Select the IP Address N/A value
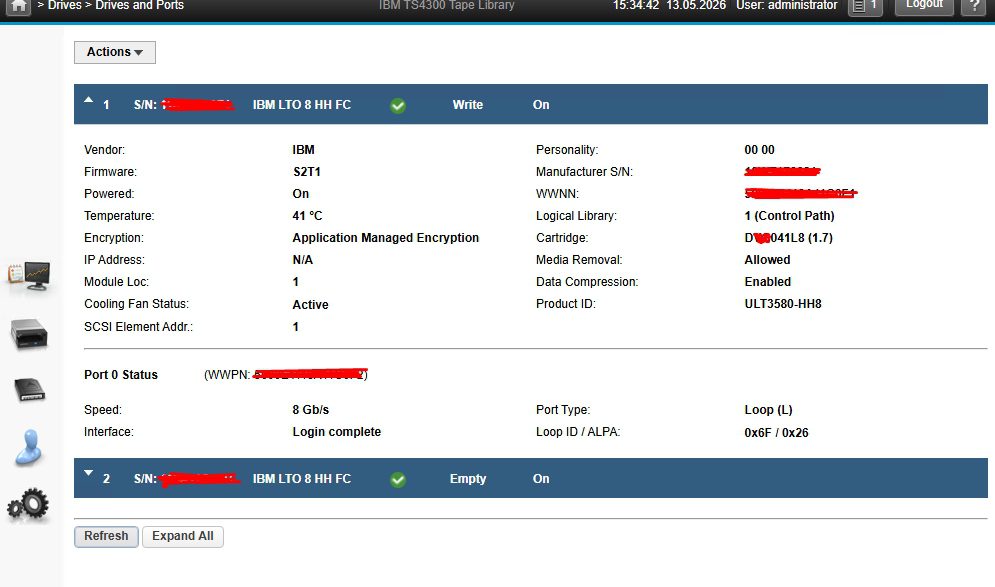 303,260
